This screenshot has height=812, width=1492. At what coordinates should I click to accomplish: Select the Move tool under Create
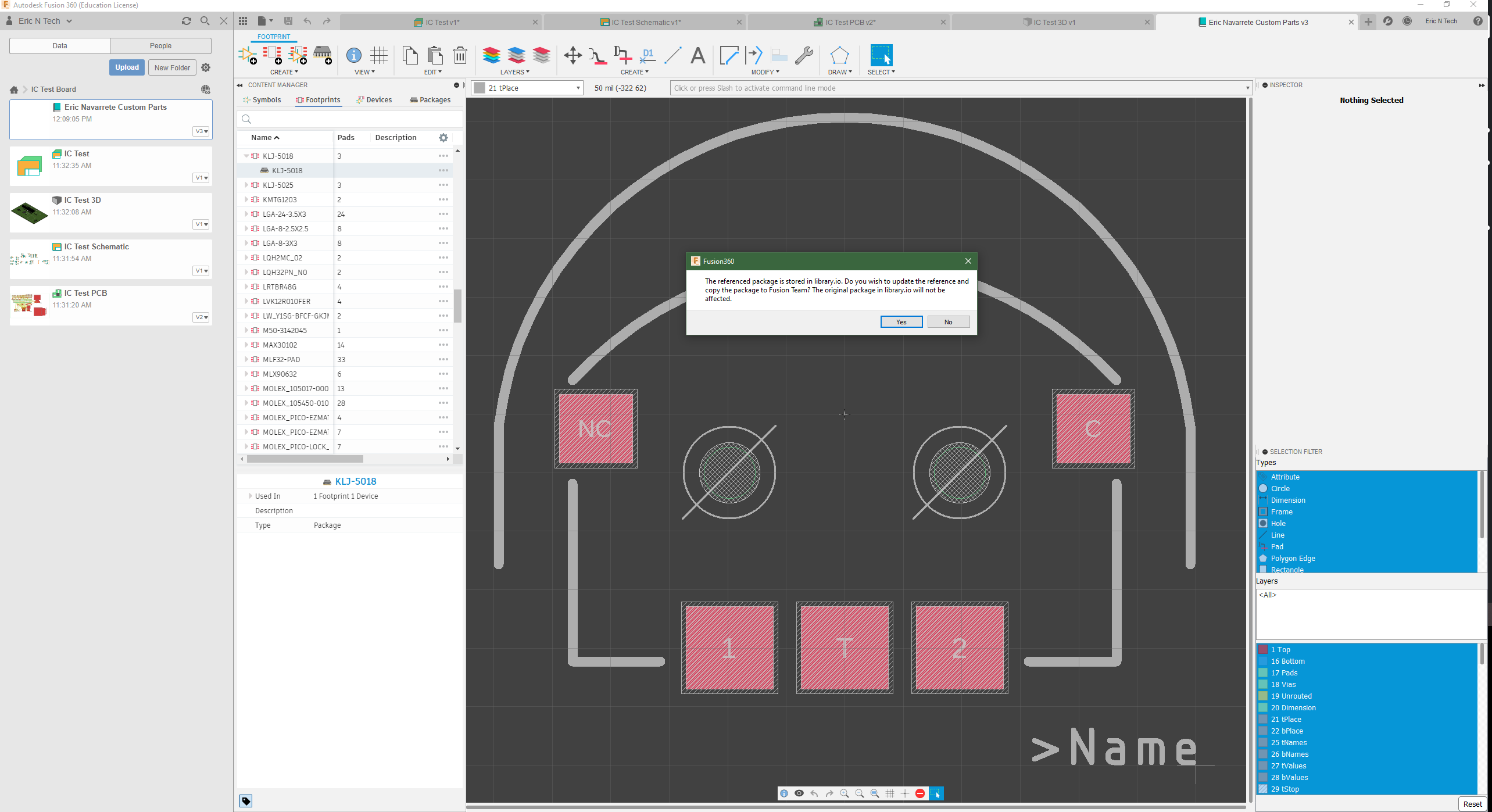point(572,55)
